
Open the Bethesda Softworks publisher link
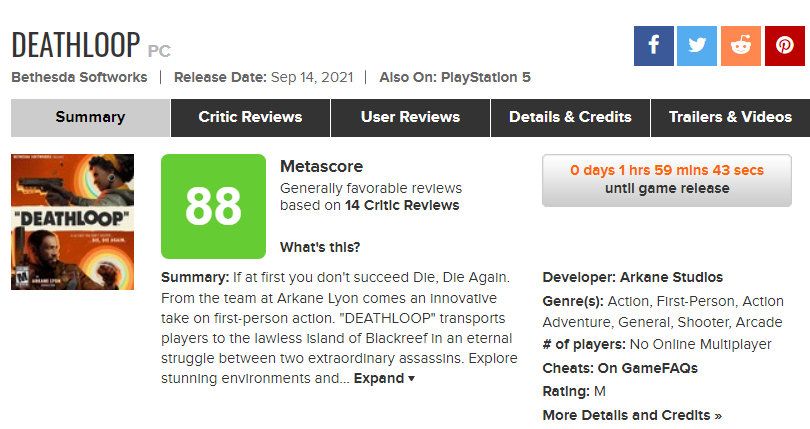[x=79, y=78]
